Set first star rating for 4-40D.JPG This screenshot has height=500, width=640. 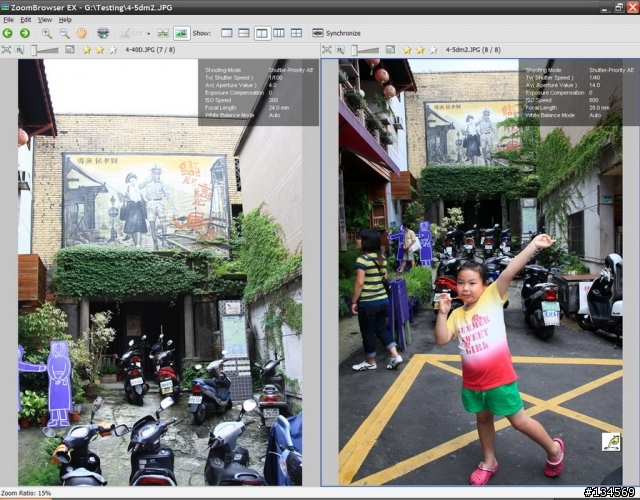(x=87, y=50)
